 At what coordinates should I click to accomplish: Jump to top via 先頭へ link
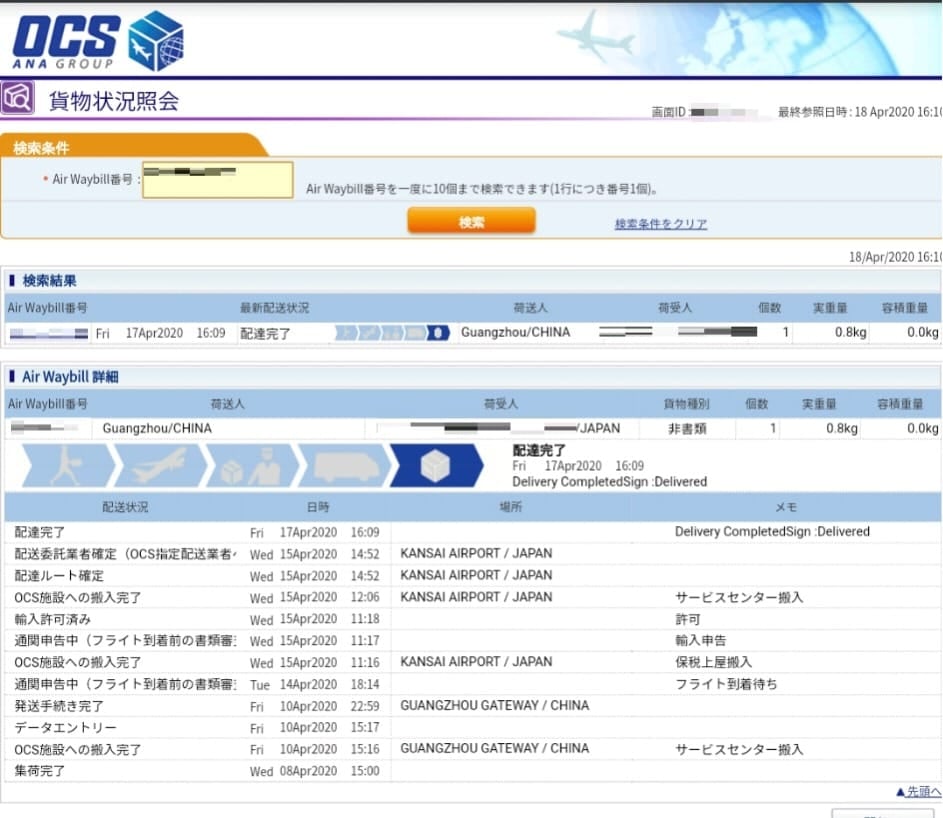pos(919,792)
